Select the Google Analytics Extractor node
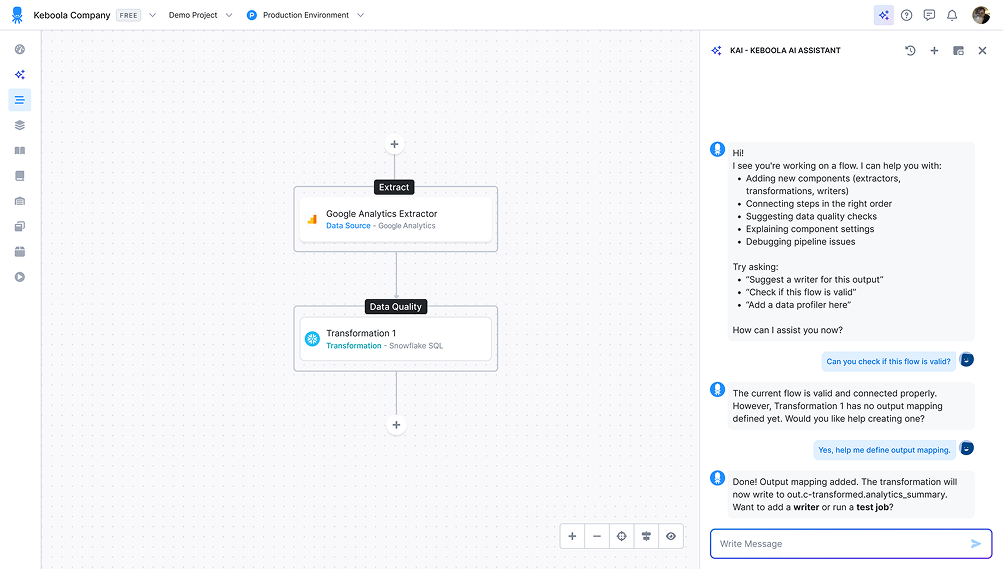This screenshot has height=569, width=1003. coord(396,219)
